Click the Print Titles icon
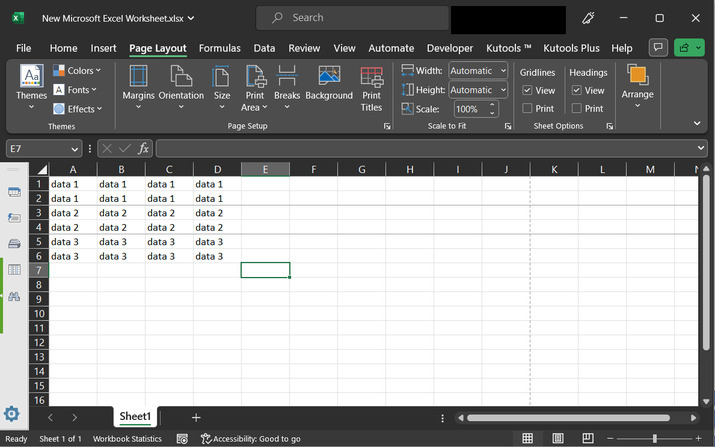The height and width of the screenshot is (447, 715). click(371, 88)
